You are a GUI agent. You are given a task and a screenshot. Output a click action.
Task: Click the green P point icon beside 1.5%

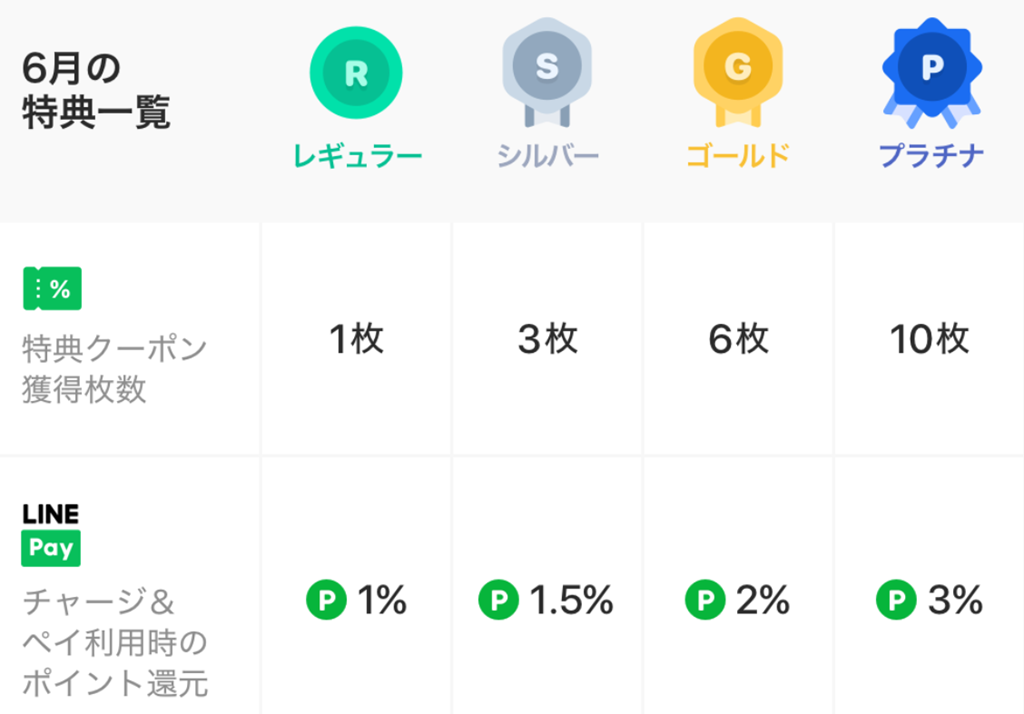[x=498, y=599]
